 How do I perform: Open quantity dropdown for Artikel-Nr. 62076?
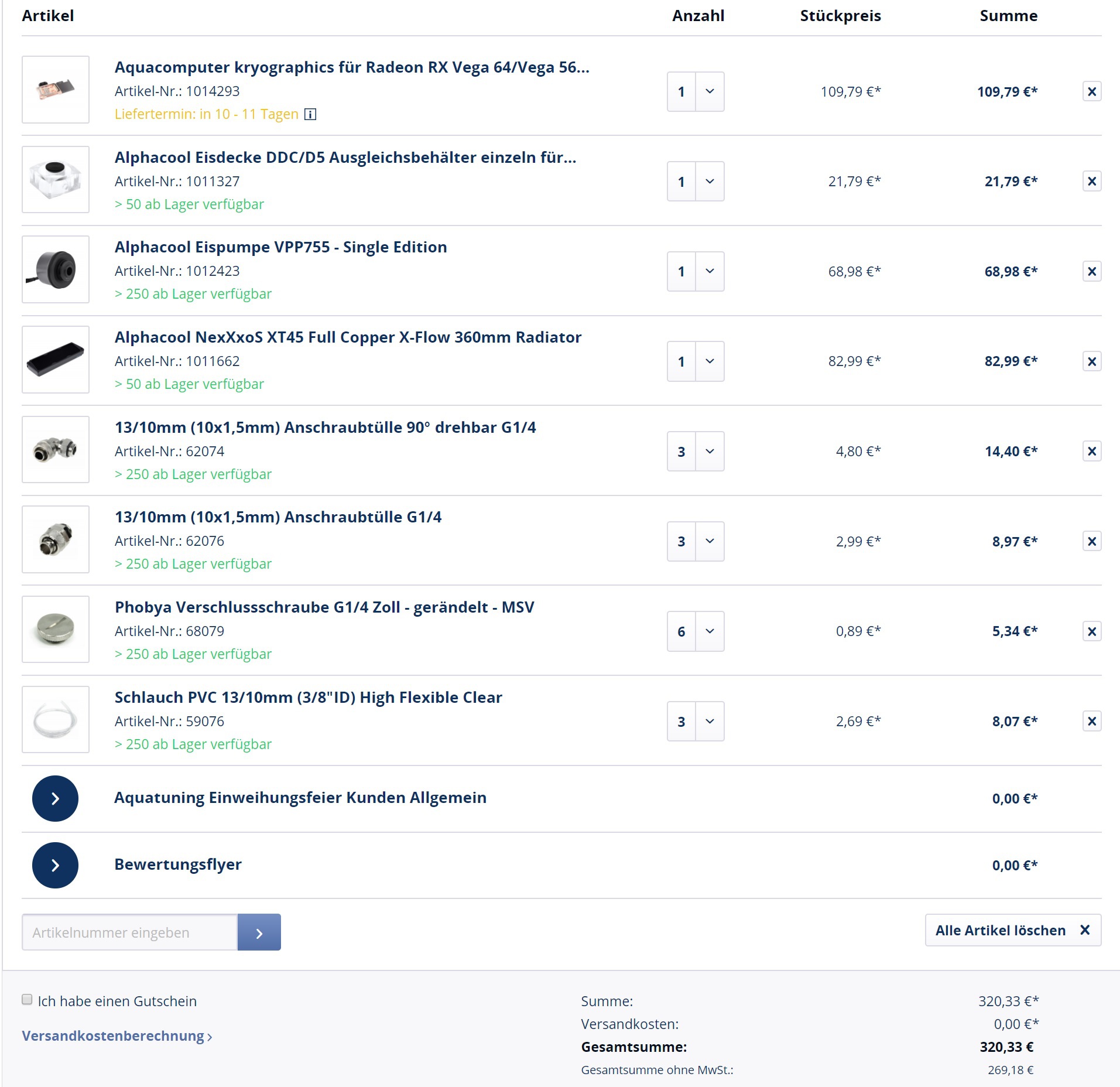[x=710, y=541]
